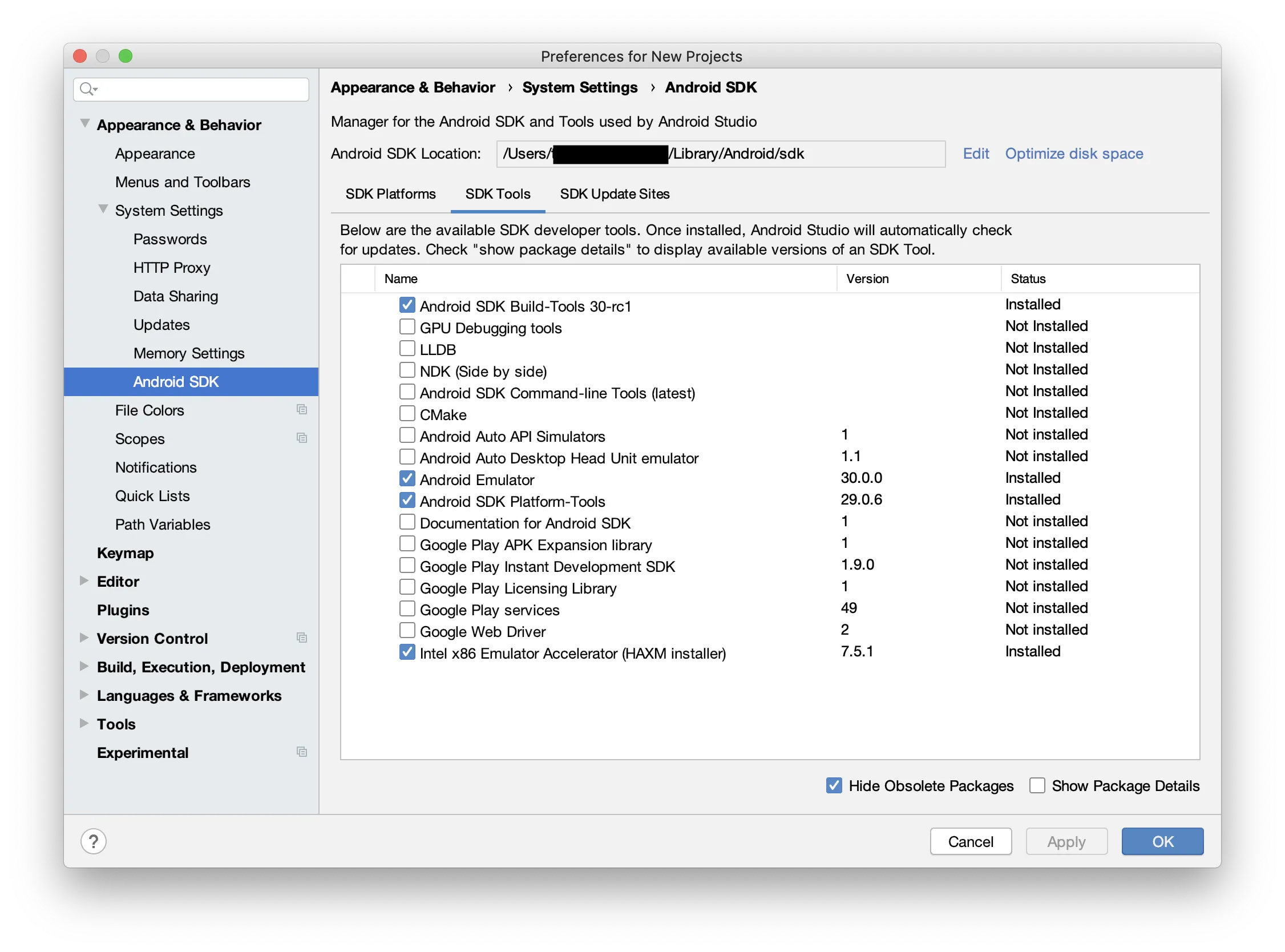Expand the Editor section
The height and width of the screenshot is (952, 1285).
click(84, 581)
